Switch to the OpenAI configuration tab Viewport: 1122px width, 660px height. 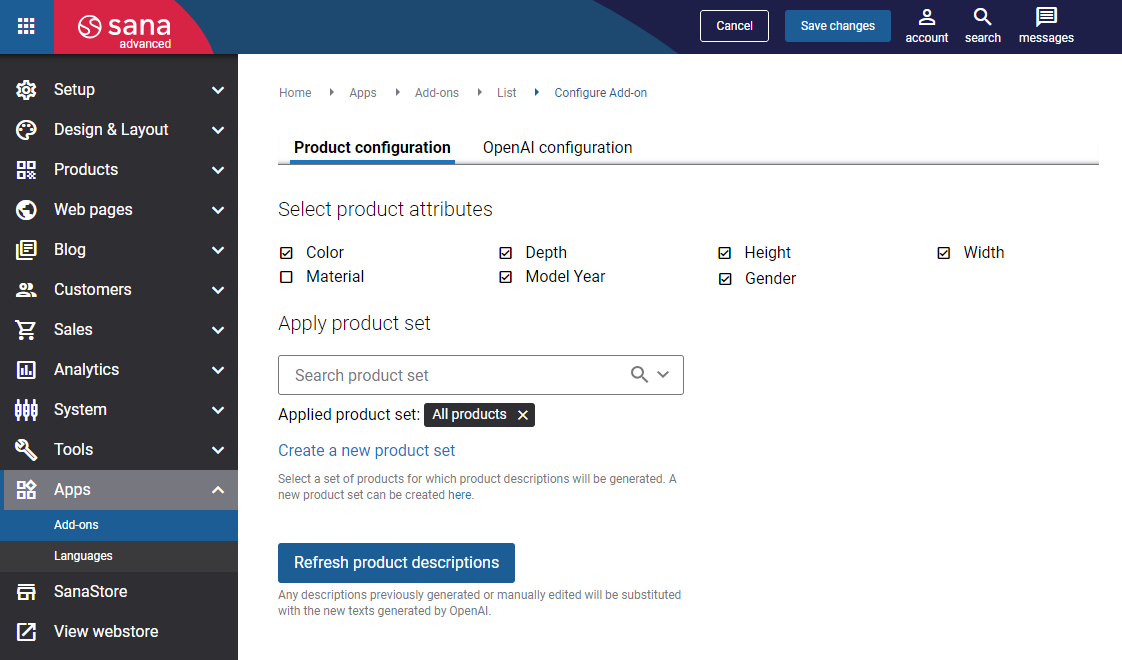pyautogui.click(x=557, y=147)
